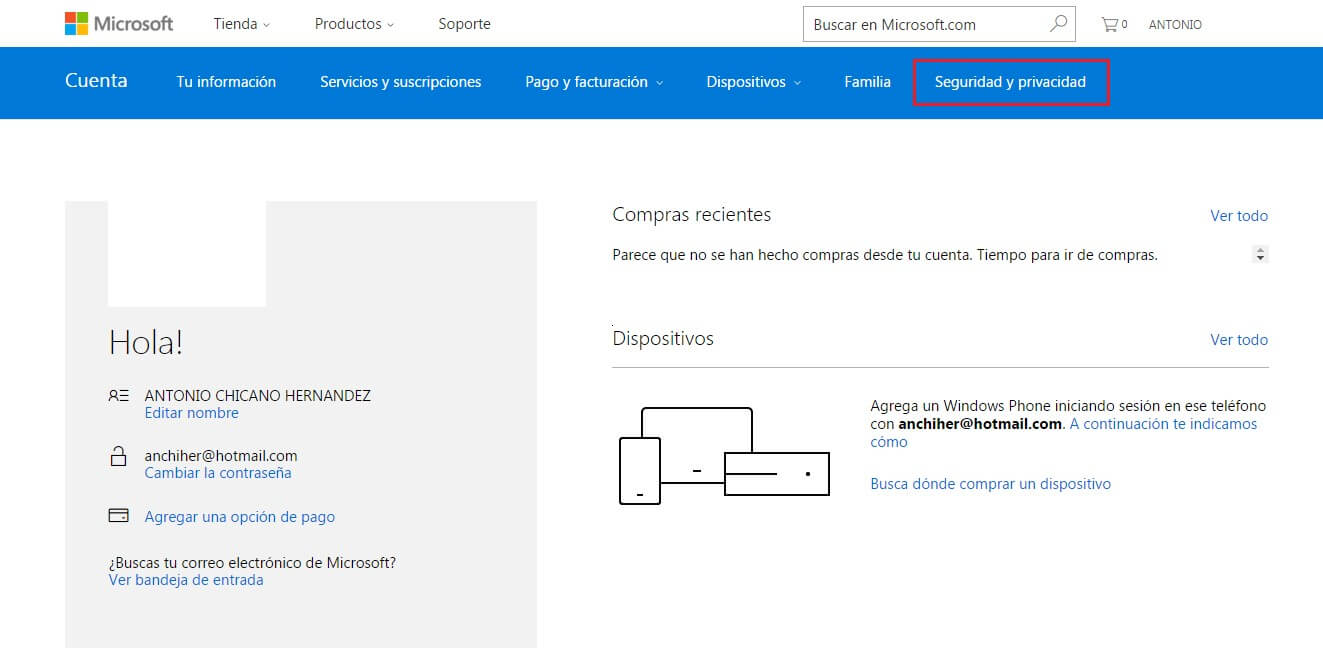Click the Hola! greeting text
1323x648 pixels.
click(x=146, y=343)
